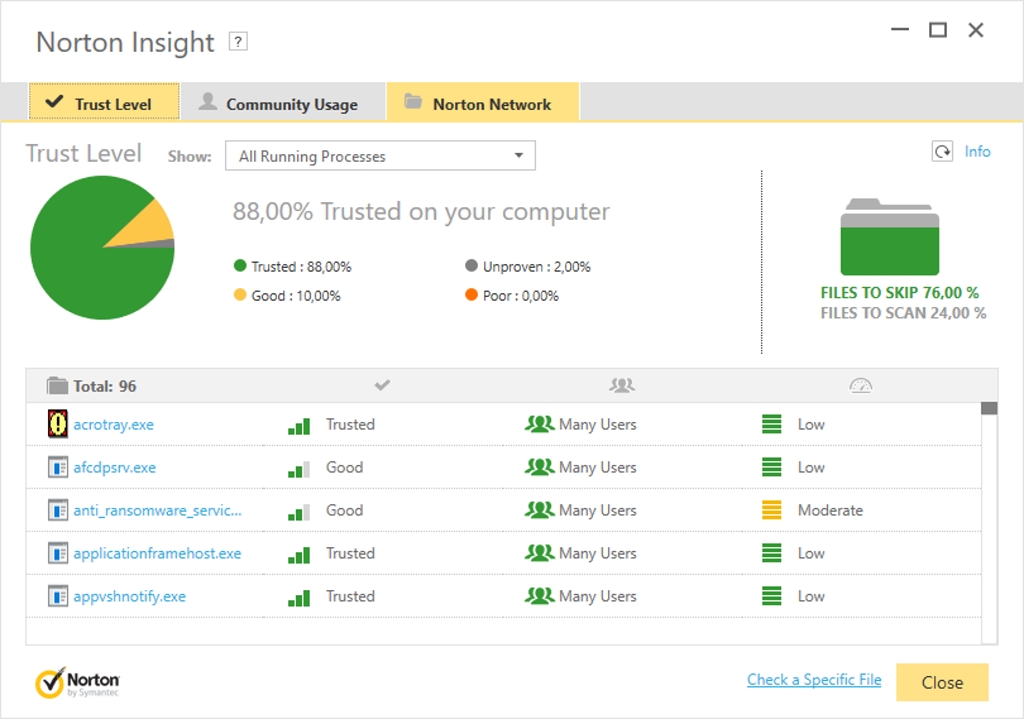Click the community users column header icon

(621, 385)
